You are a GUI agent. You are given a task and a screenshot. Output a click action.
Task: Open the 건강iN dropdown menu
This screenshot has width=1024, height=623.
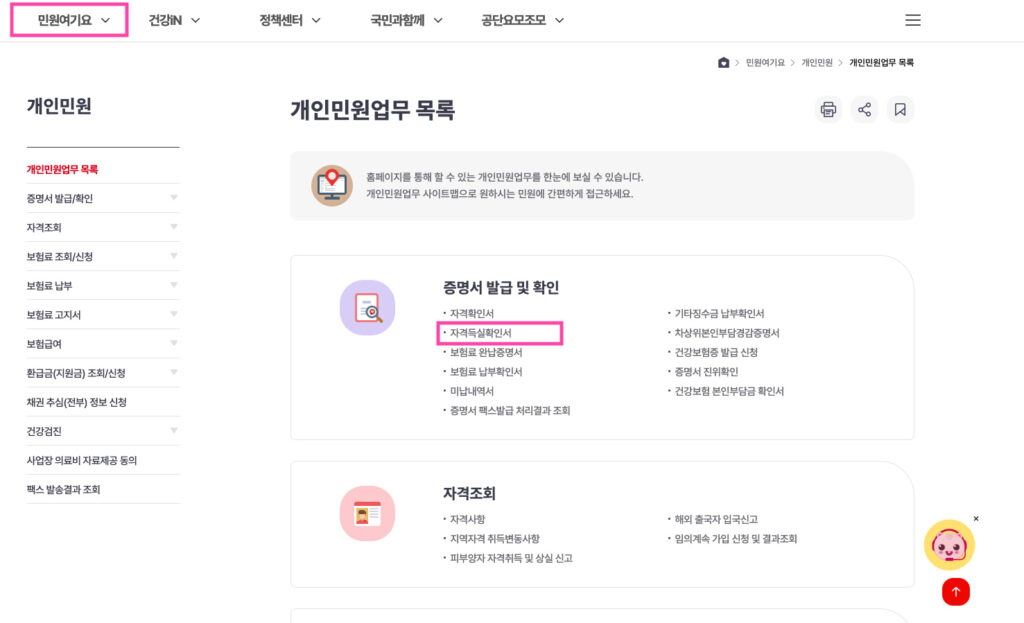click(x=174, y=20)
